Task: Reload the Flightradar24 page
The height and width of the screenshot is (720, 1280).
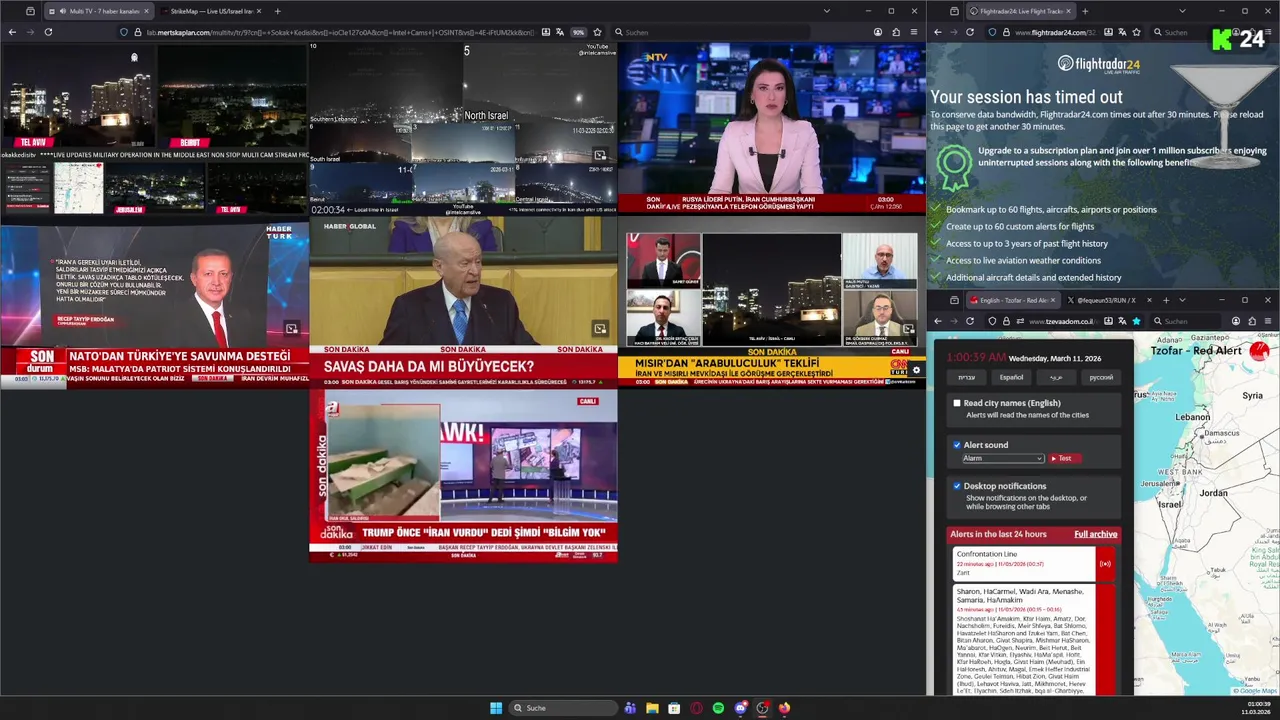Action: (969, 32)
